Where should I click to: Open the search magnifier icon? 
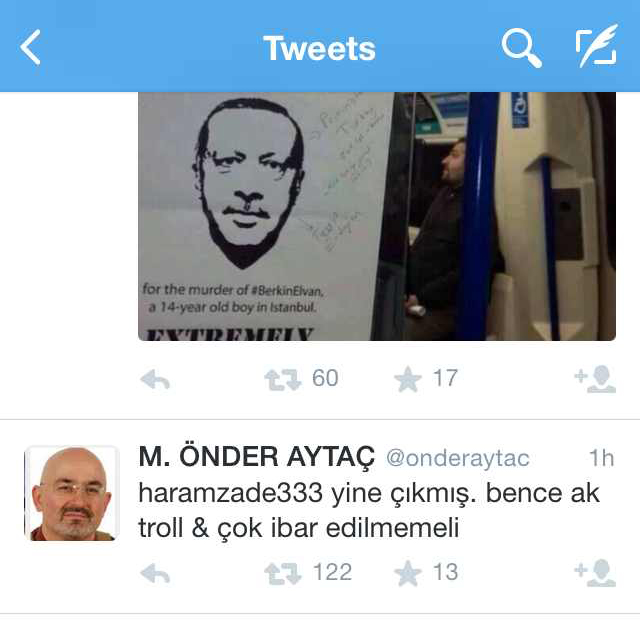[x=521, y=47]
